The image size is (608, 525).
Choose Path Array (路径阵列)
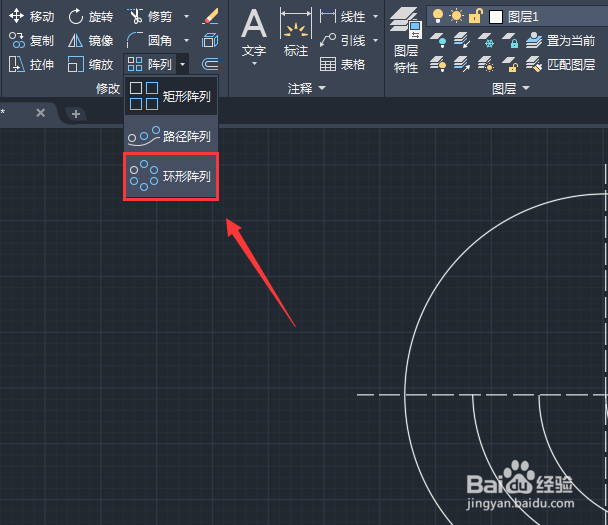[x=171, y=136]
